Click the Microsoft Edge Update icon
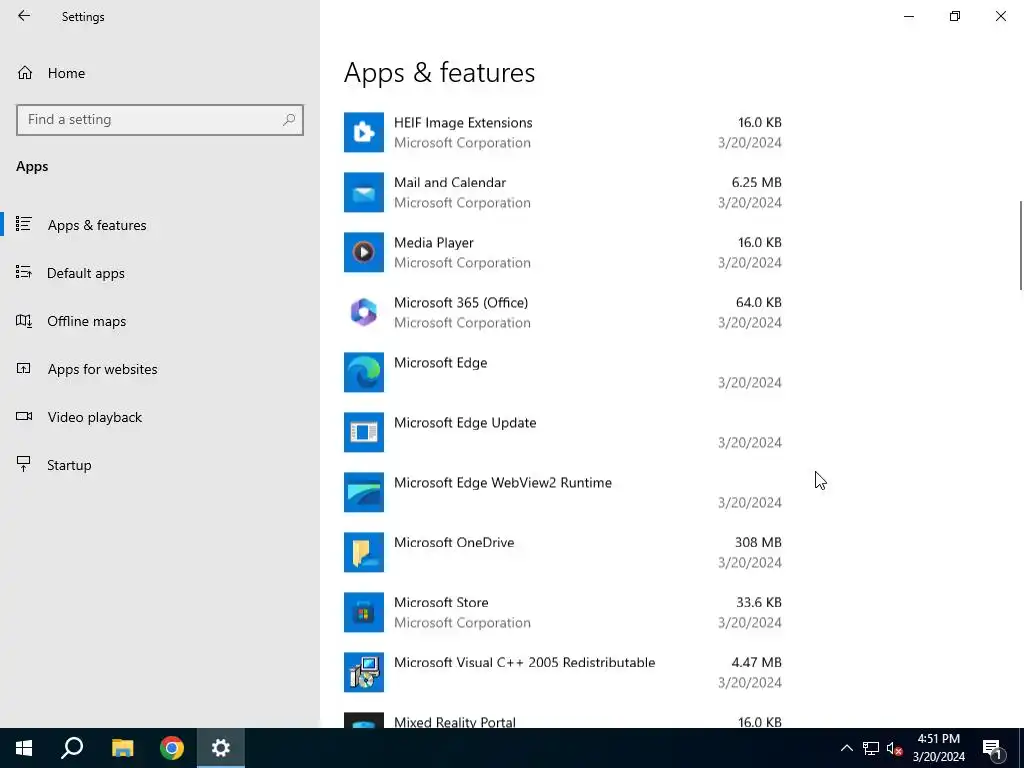The width and height of the screenshot is (1024, 768). pos(364,432)
